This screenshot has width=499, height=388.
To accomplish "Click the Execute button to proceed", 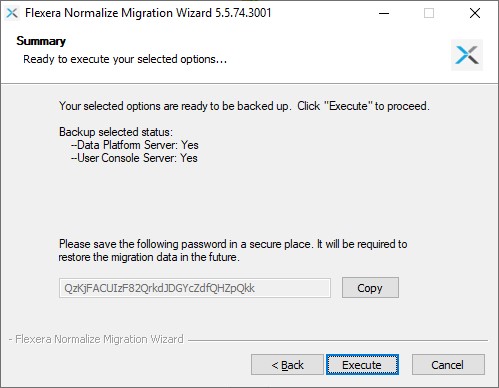I will tap(362, 365).
